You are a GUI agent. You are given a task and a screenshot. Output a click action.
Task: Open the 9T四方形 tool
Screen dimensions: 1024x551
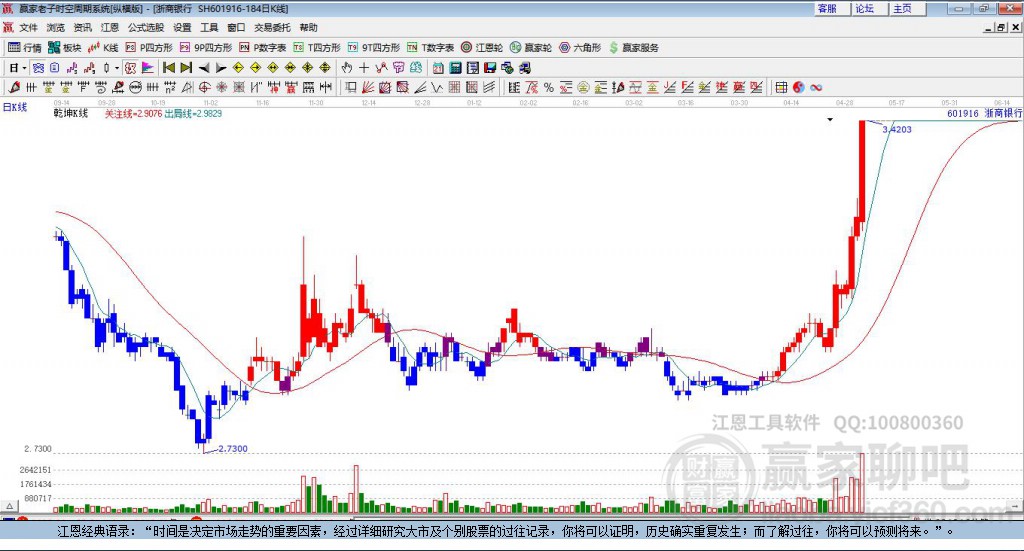click(x=374, y=48)
